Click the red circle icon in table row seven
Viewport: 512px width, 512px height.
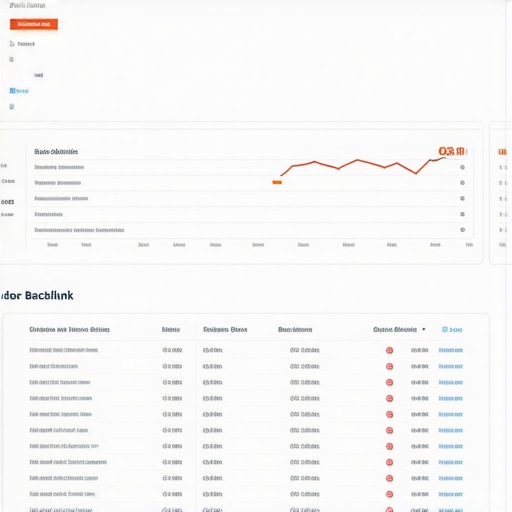(389, 446)
